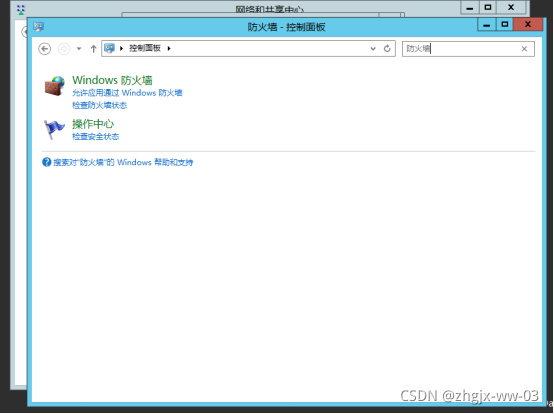
Task: Click the blue help question mark icon
Action: tap(47, 162)
